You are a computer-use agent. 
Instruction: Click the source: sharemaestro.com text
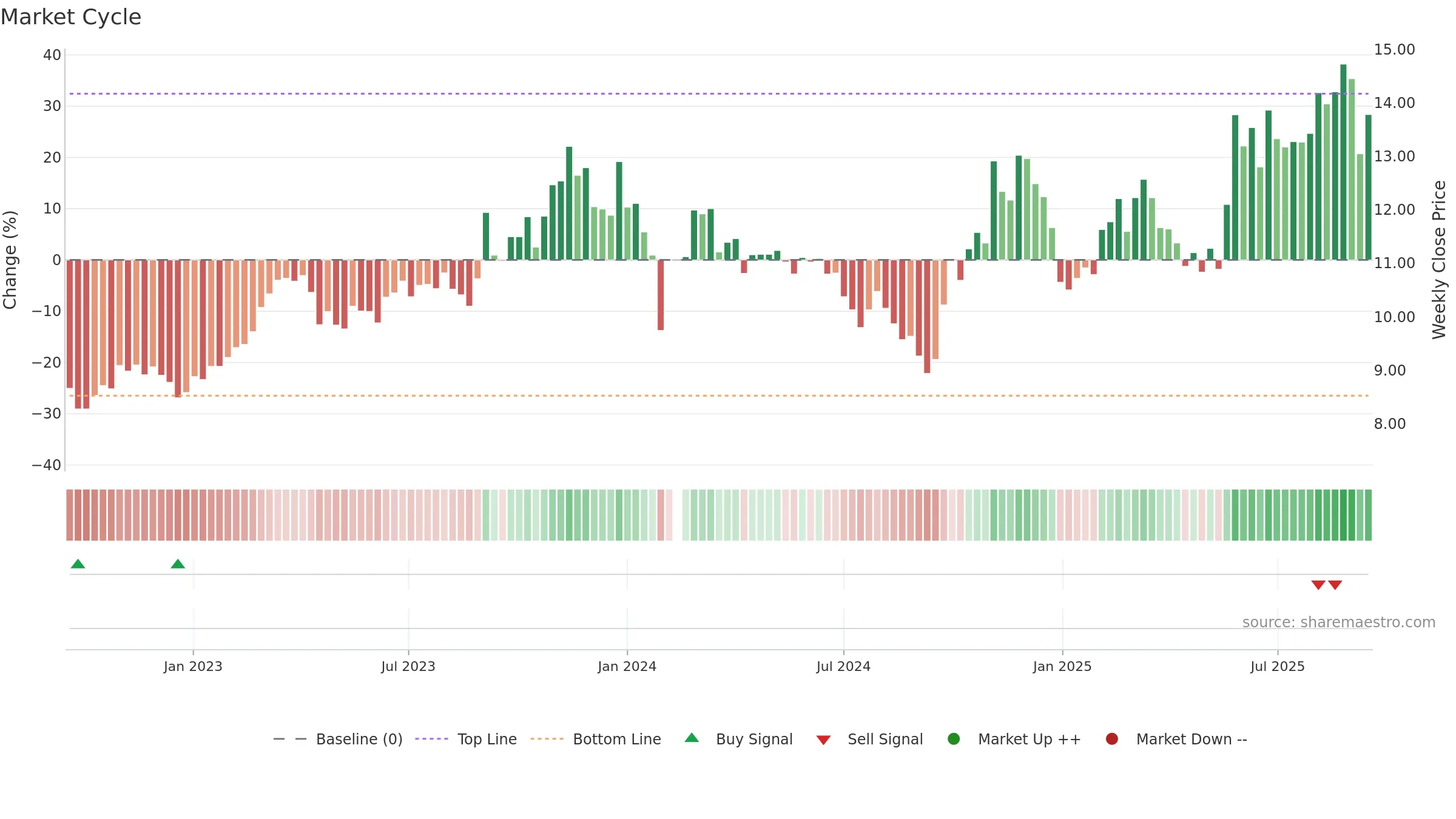[x=1339, y=622]
